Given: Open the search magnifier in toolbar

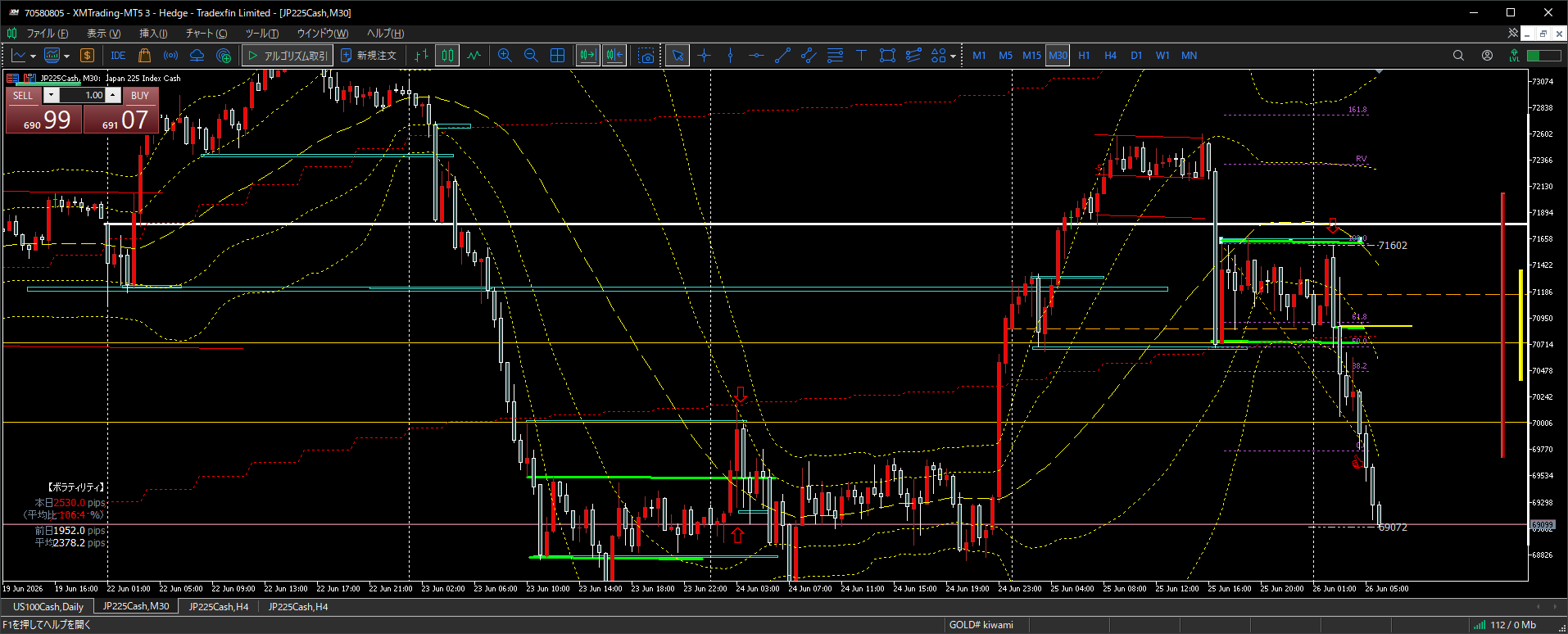Looking at the screenshot, I should click(x=1458, y=56).
